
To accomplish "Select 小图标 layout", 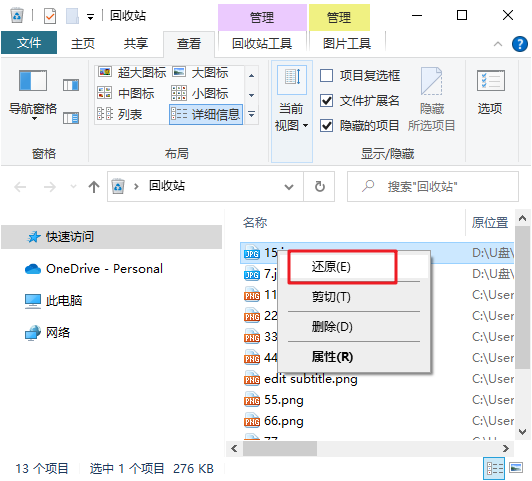I will 200,93.
